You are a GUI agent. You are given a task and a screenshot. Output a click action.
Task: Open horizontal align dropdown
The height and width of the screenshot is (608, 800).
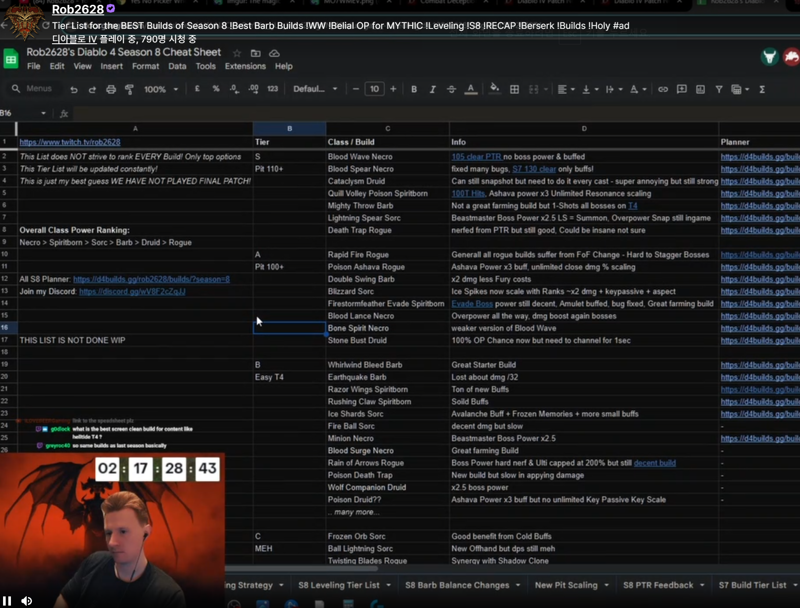(566, 89)
